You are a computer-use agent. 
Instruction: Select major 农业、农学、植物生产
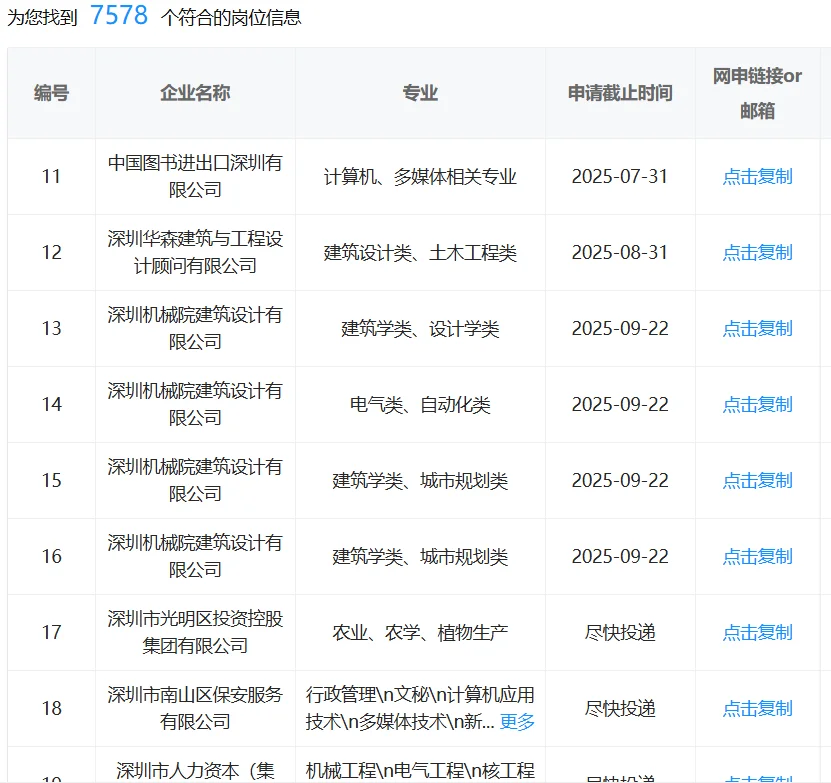pyautogui.click(x=420, y=632)
